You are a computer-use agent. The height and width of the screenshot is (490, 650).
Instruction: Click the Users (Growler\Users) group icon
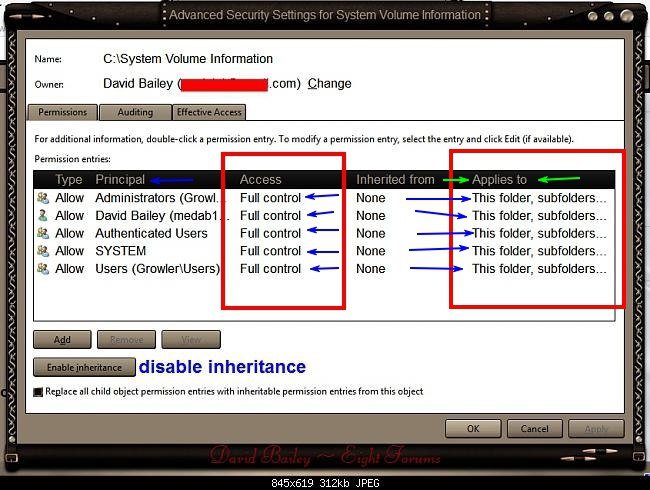(42, 269)
